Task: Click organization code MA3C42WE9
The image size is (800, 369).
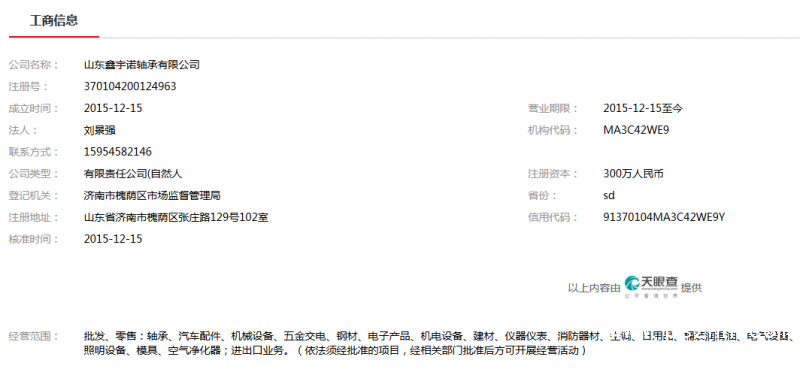Action: (636, 130)
